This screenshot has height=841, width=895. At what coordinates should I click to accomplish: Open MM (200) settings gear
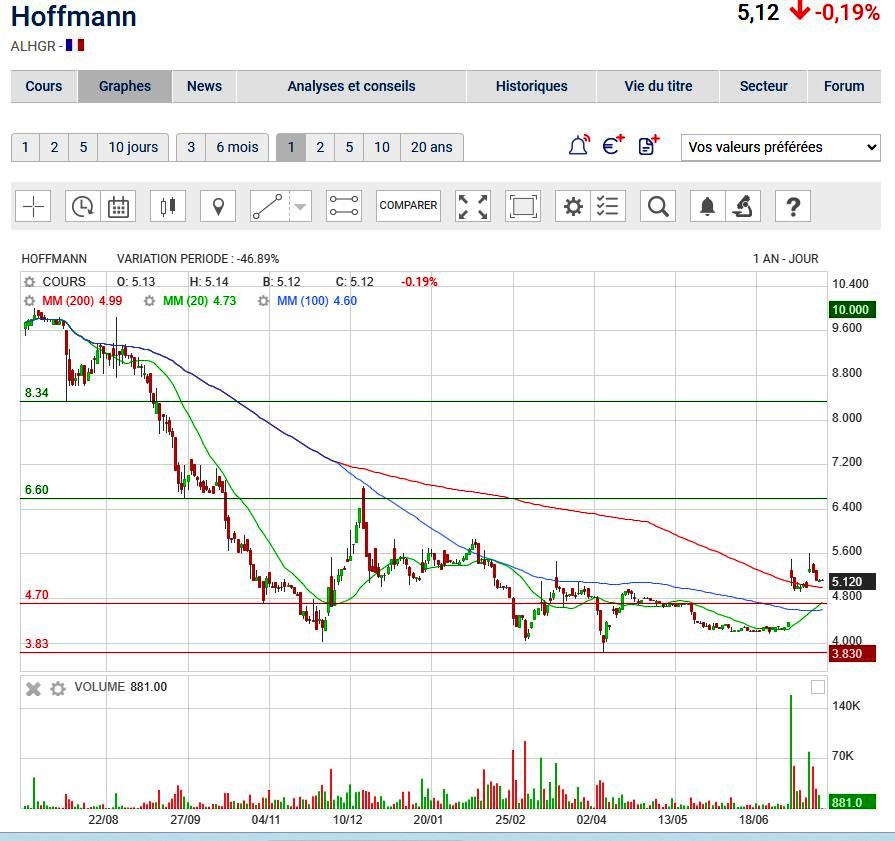pos(30,301)
